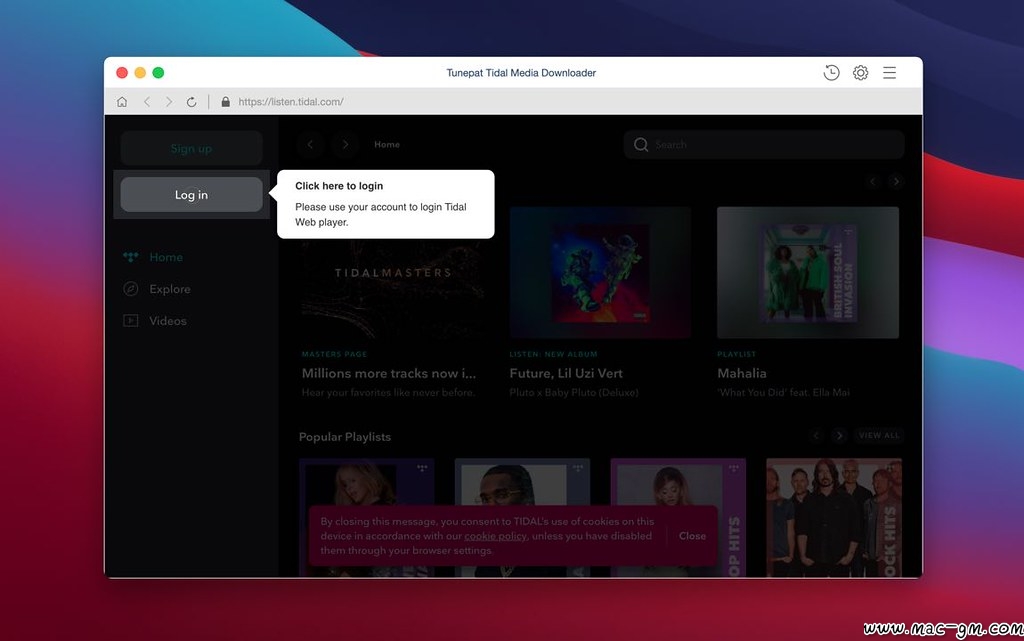Click the lock icon beside the URL
The image size is (1024, 641).
[225, 102]
